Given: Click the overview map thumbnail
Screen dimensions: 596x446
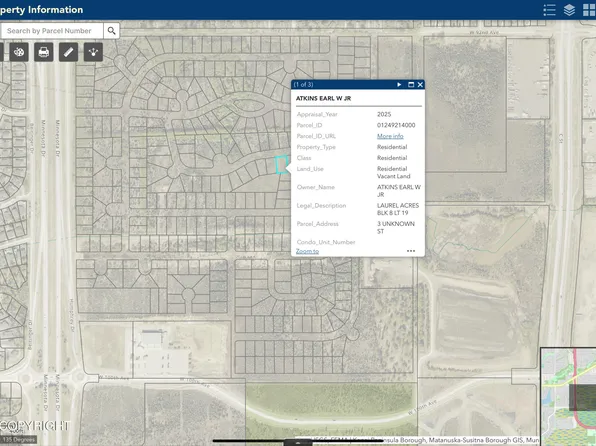Looking at the screenshot, I should (x=568, y=396).
